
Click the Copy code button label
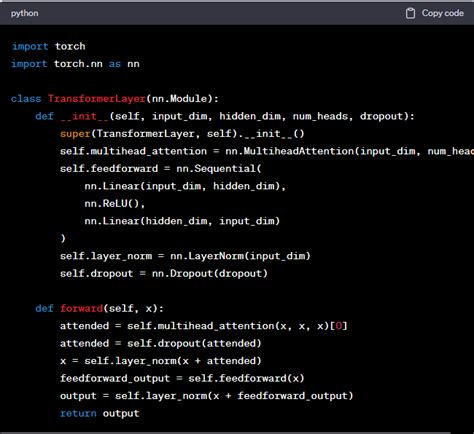click(x=443, y=13)
